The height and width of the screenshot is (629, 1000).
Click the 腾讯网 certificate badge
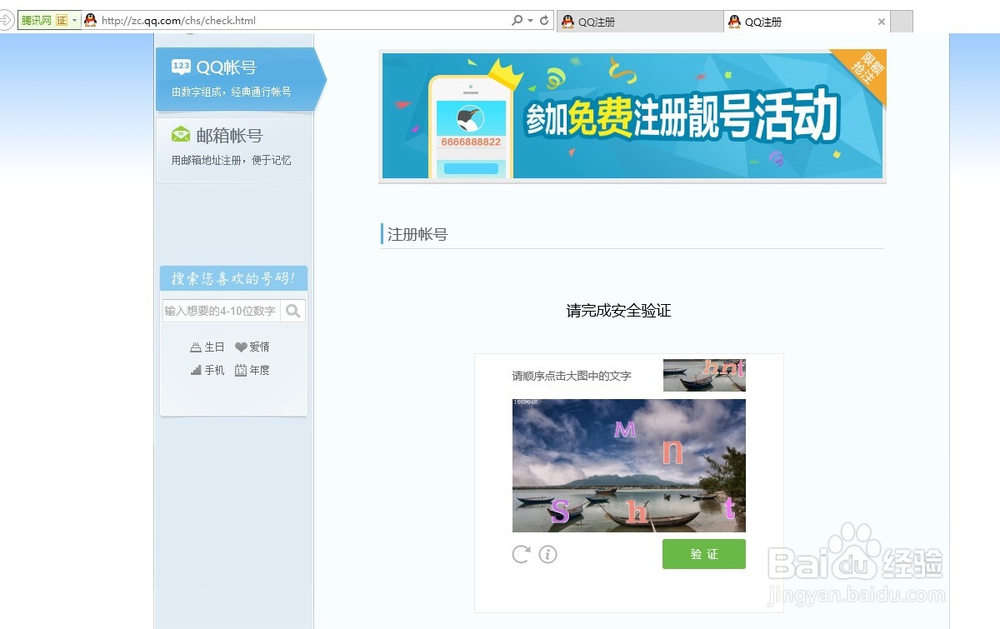point(44,20)
